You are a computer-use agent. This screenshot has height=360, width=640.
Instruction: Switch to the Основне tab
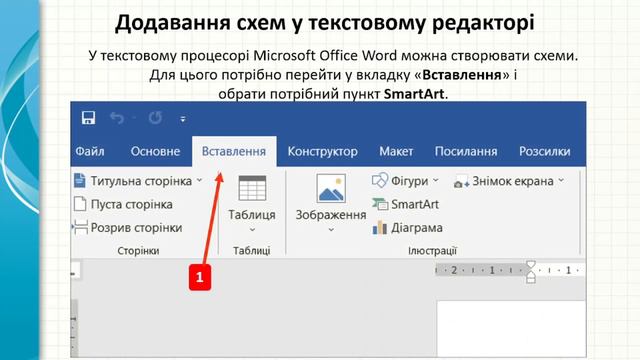156,151
